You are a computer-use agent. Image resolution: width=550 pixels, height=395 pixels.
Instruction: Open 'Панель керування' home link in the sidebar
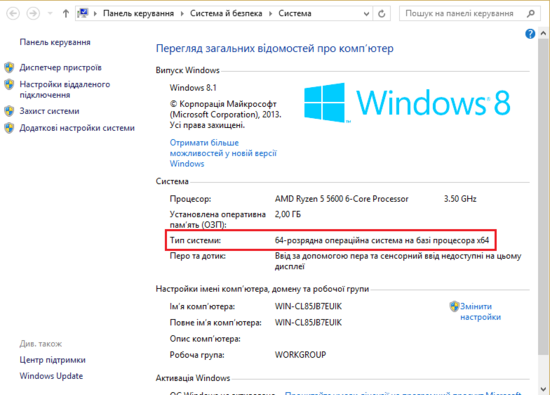click(x=55, y=42)
